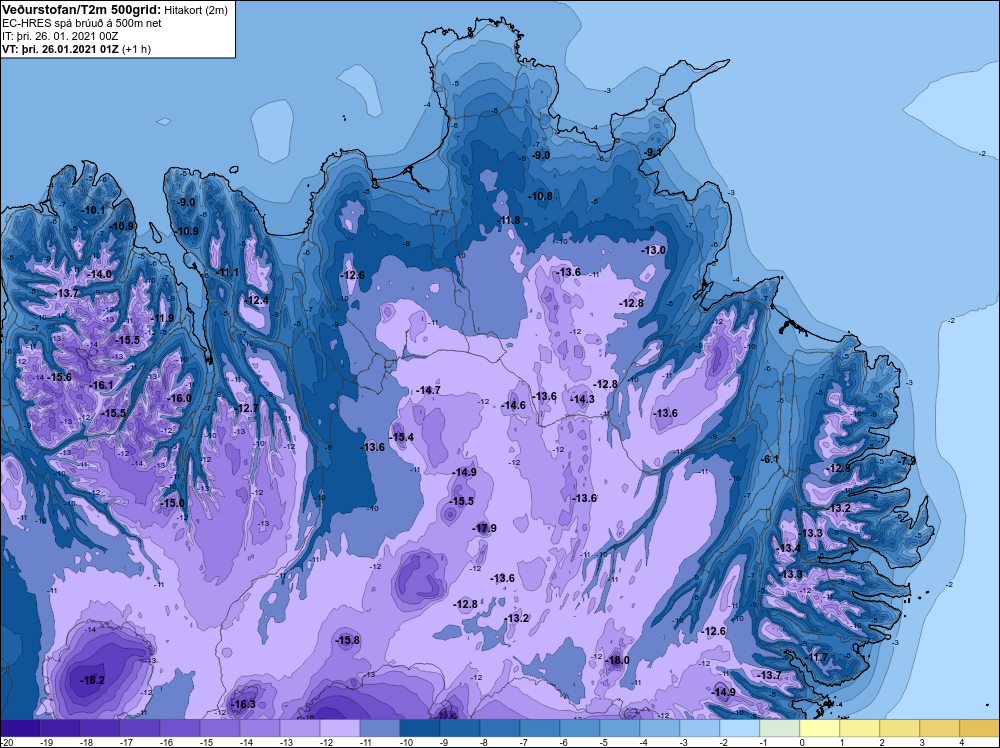Click the pale green legend swatch above -1

(779, 728)
